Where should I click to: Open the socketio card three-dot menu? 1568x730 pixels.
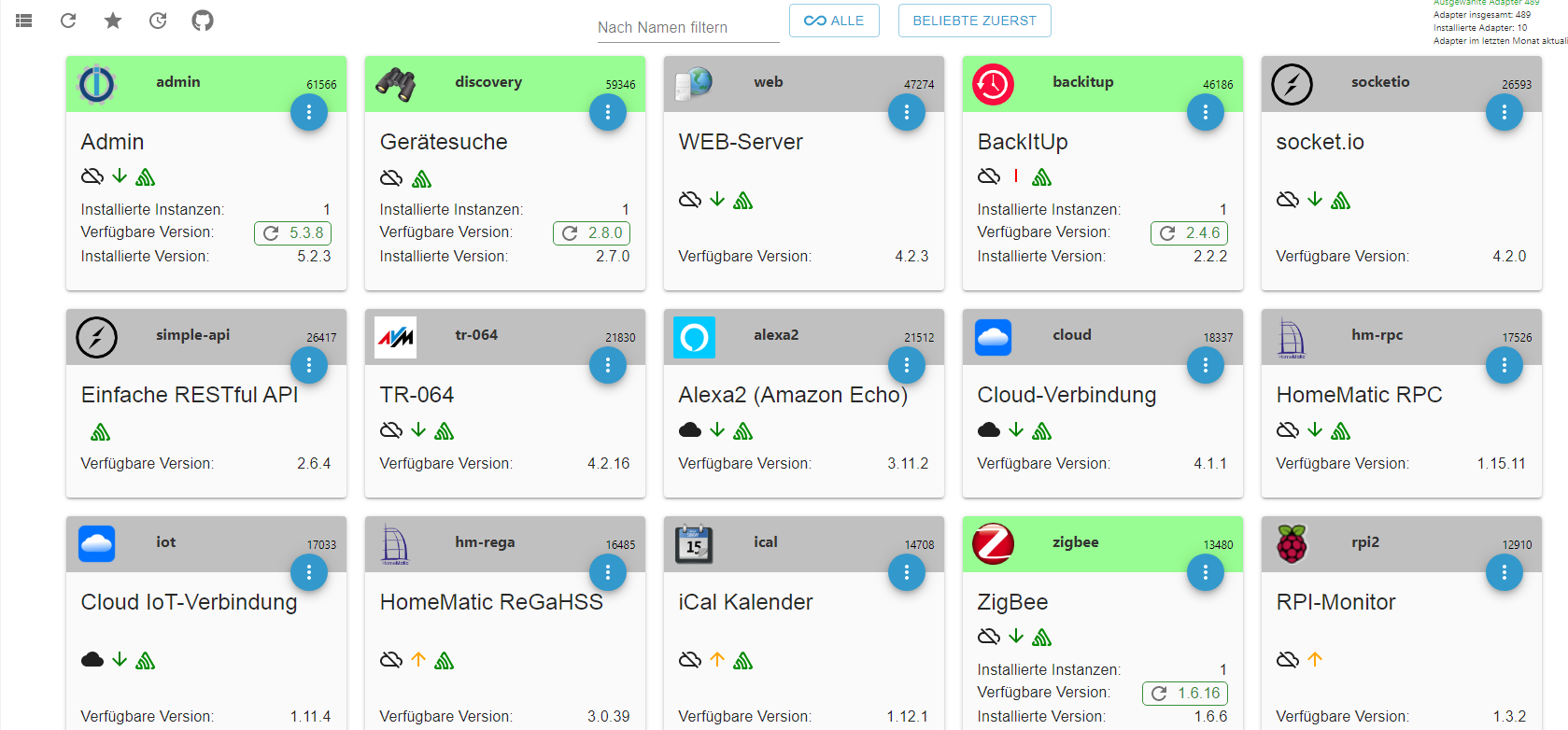[1504, 112]
